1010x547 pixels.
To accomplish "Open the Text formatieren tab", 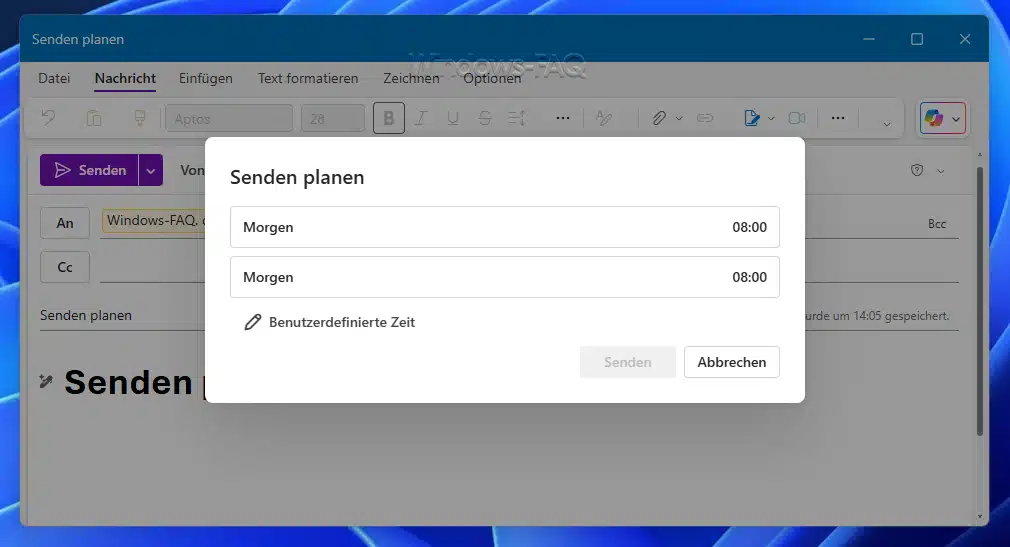I will pyautogui.click(x=308, y=78).
